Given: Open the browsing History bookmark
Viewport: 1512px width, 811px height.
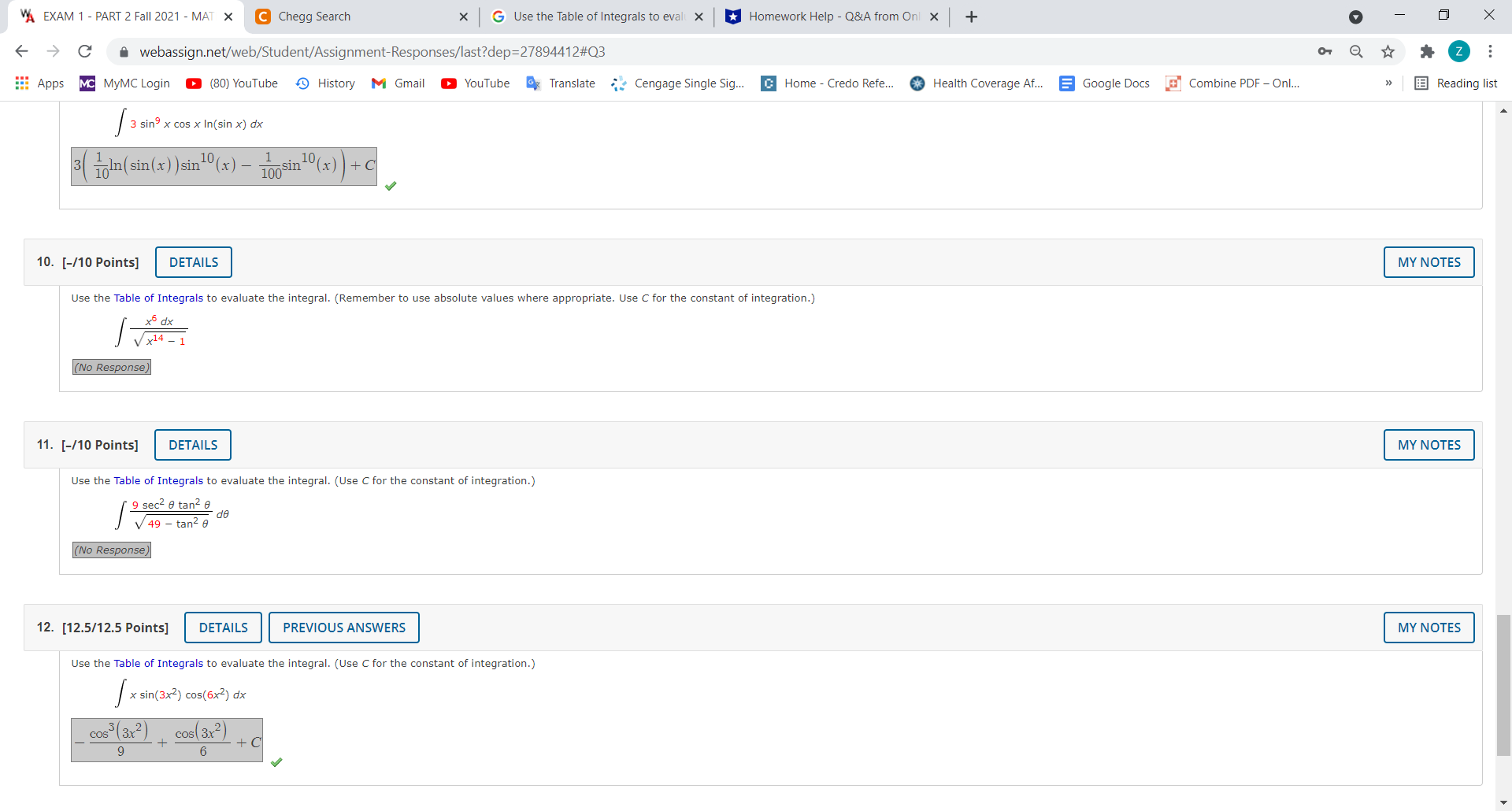Looking at the screenshot, I should click(324, 83).
